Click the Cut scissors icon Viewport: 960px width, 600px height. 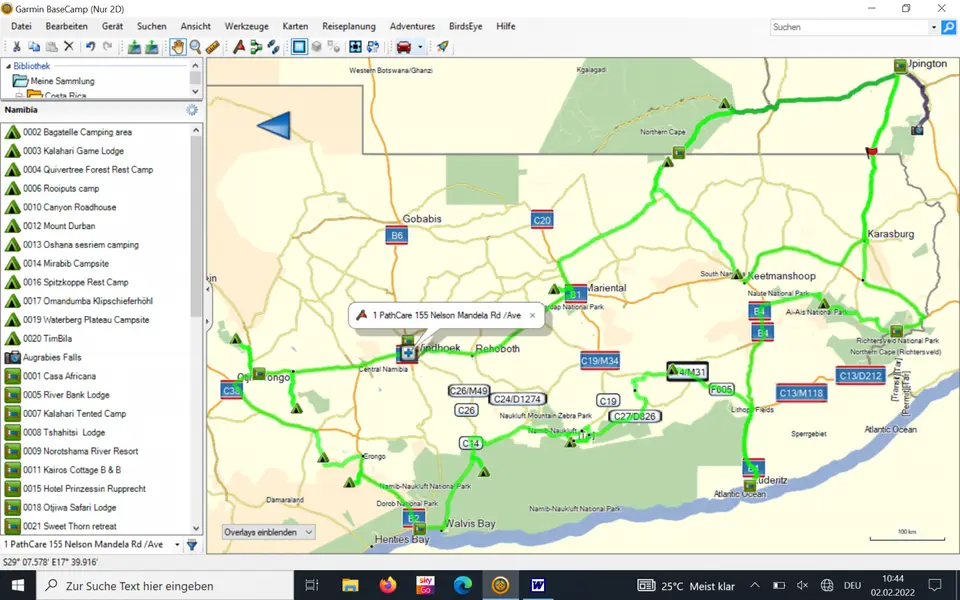coord(17,47)
